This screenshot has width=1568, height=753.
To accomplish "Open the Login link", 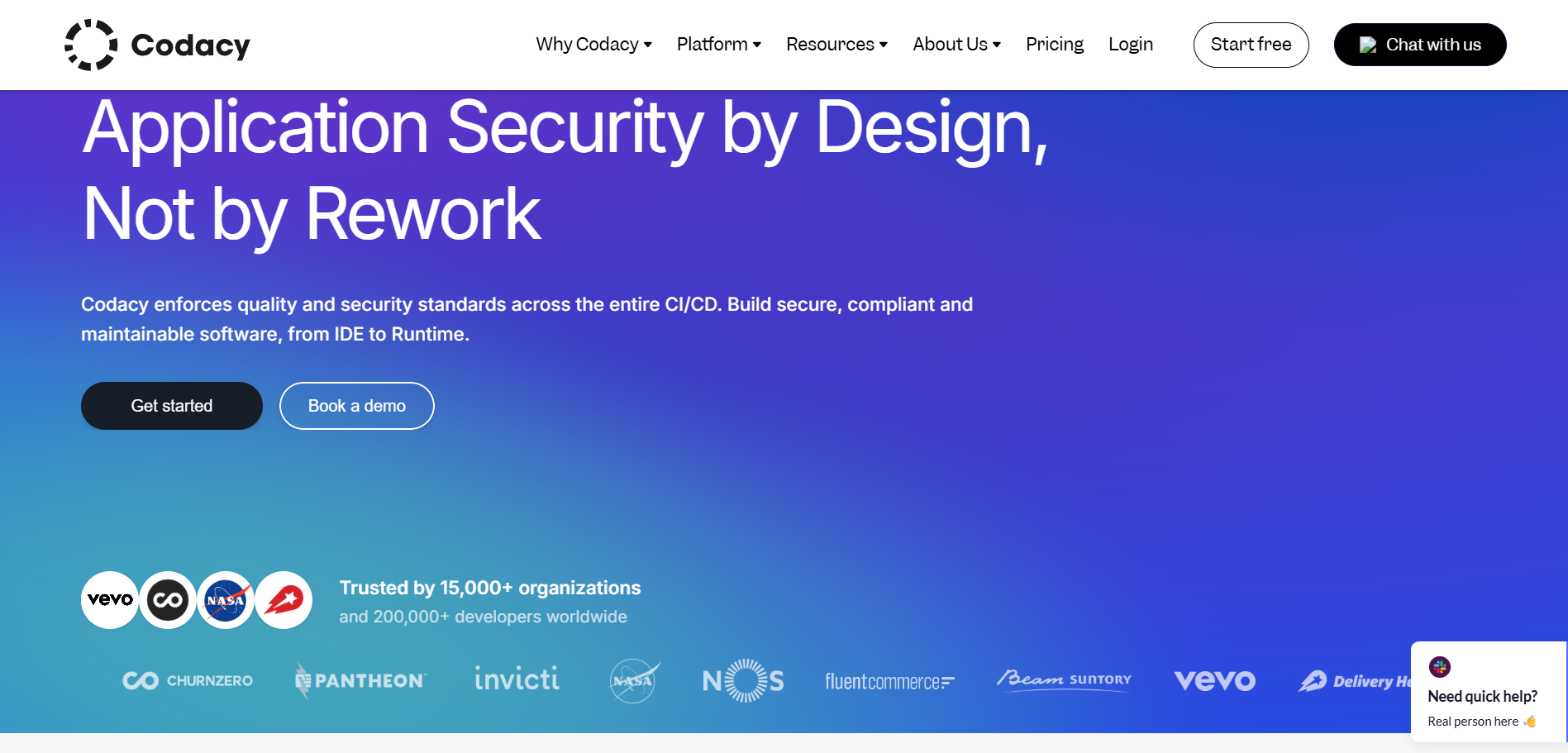I will click(1130, 45).
